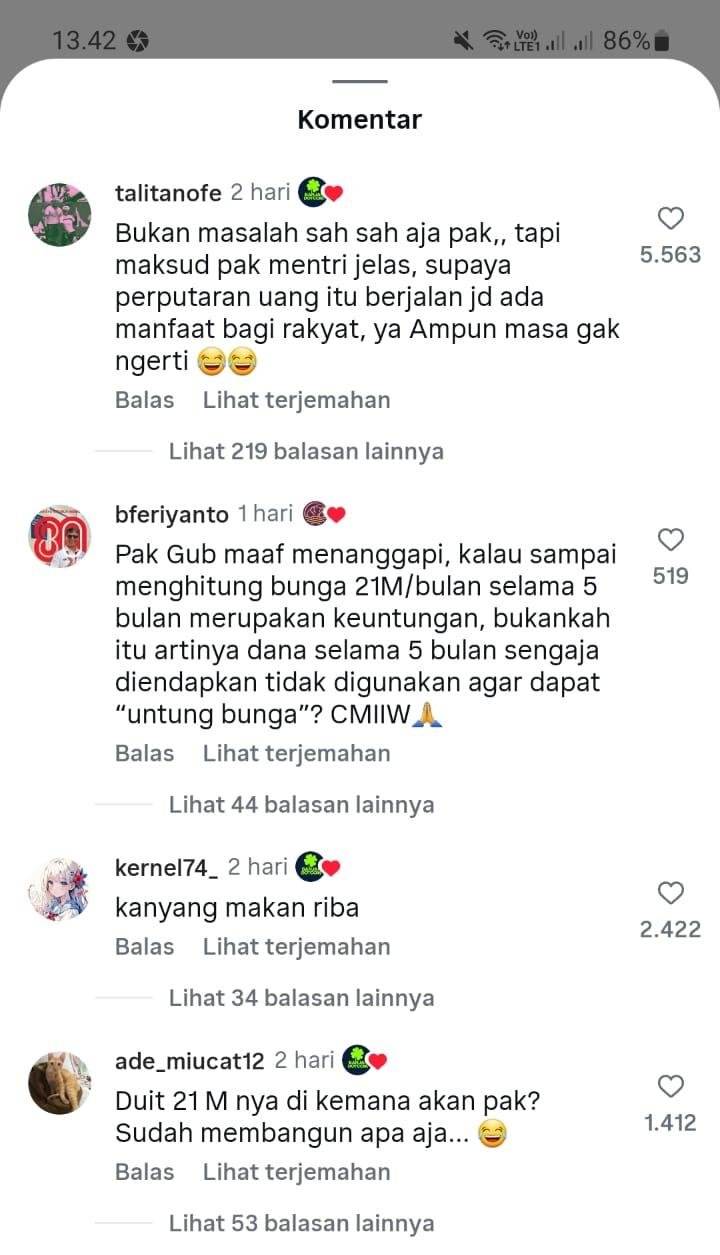
Task: Show 53 more replies under ade_miucat12
Action: 301,1222
